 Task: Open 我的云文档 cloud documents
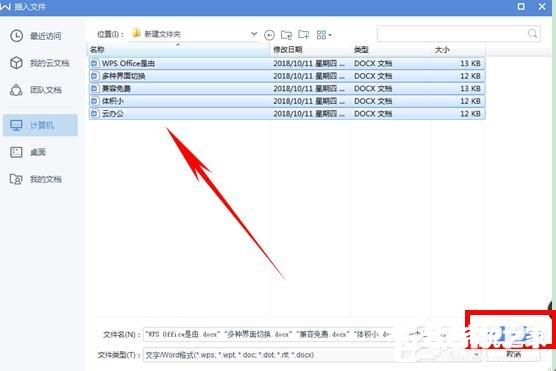pos(39,63)
